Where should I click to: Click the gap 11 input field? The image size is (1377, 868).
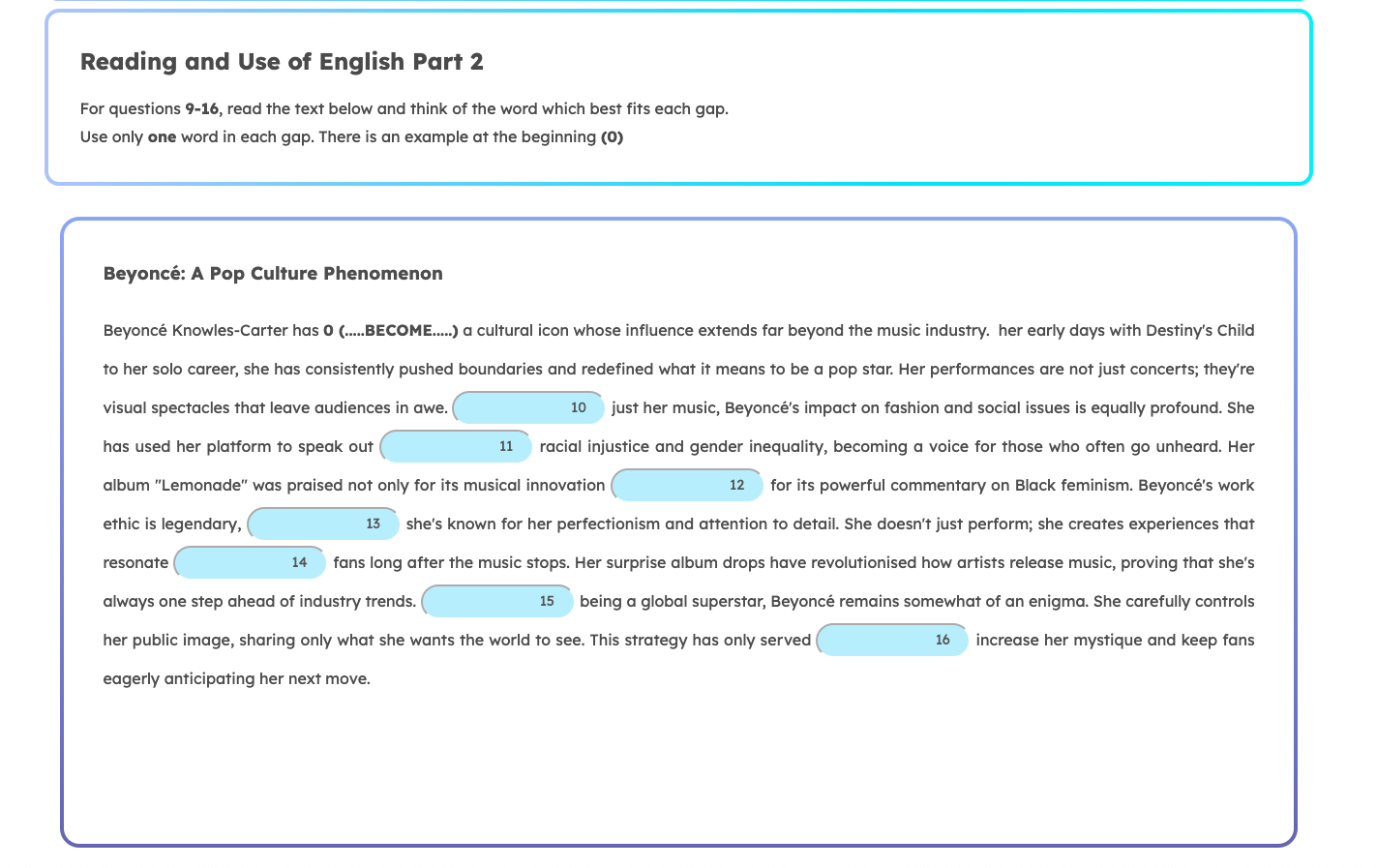pyautogui.click(x=456, y=446)
